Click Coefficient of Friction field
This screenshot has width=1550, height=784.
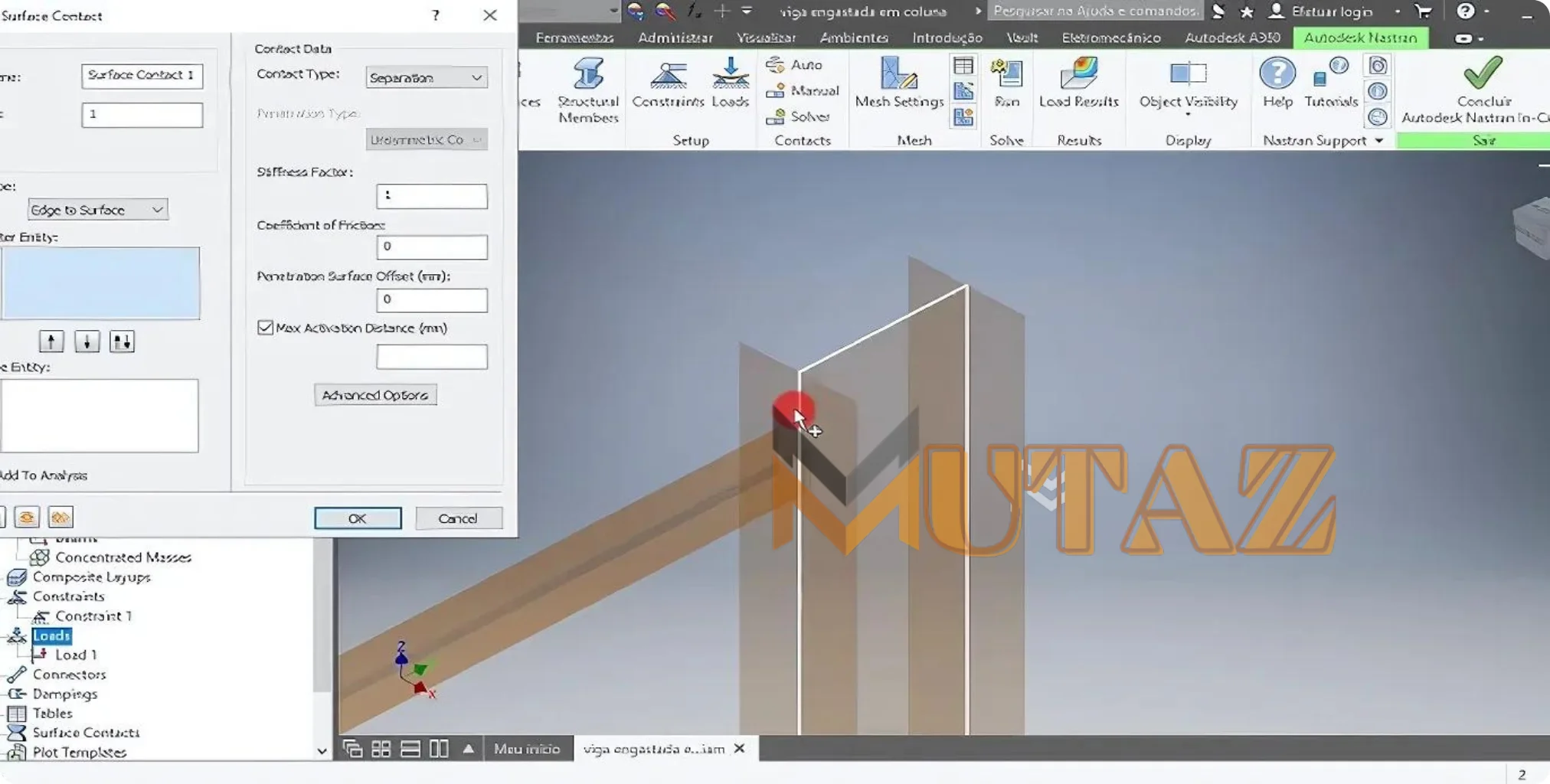click(x=432, y=247)
